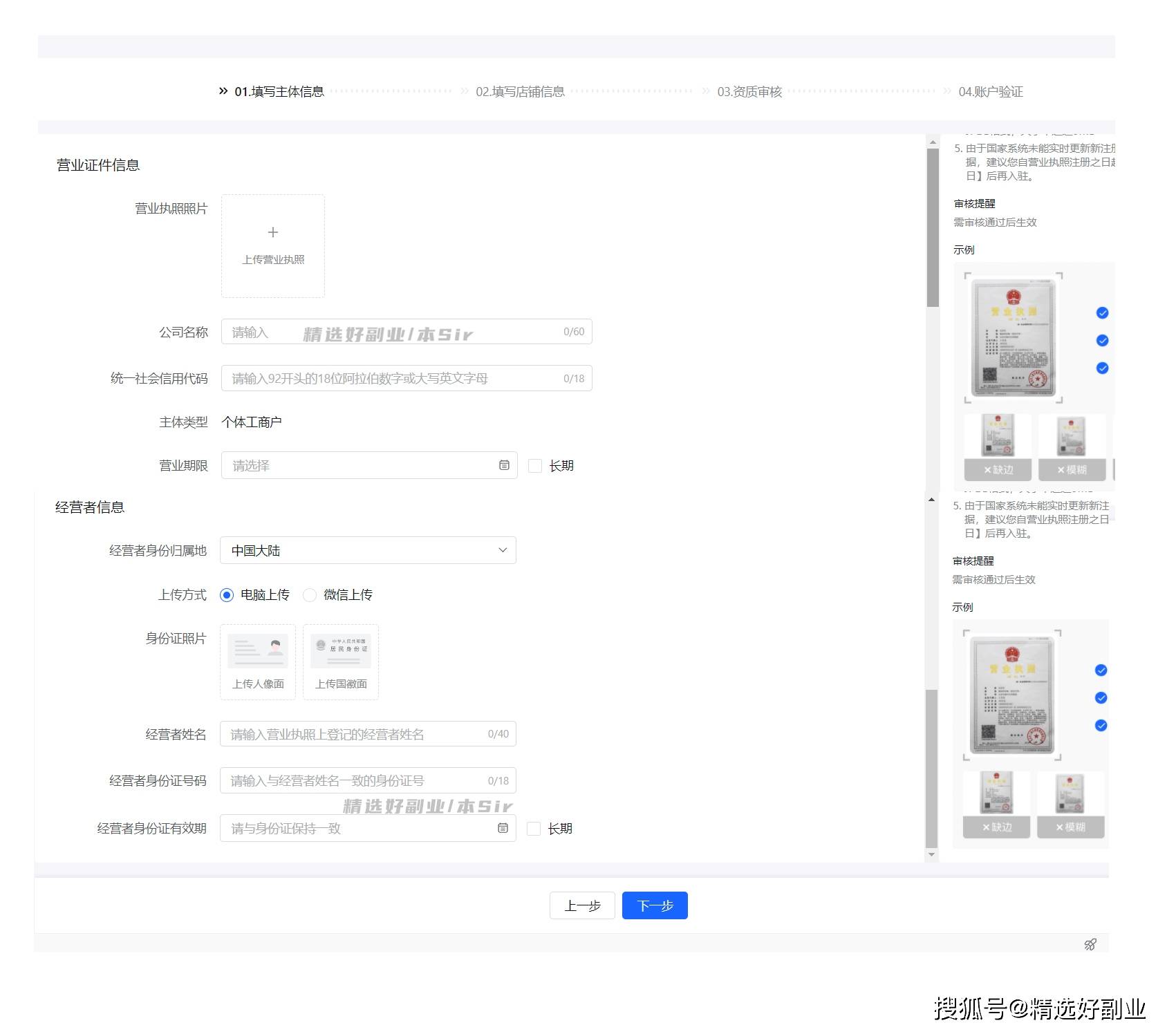Select the 微信上传 radio option
This screenshot has height=1034, width=1176.
[310, 595]
